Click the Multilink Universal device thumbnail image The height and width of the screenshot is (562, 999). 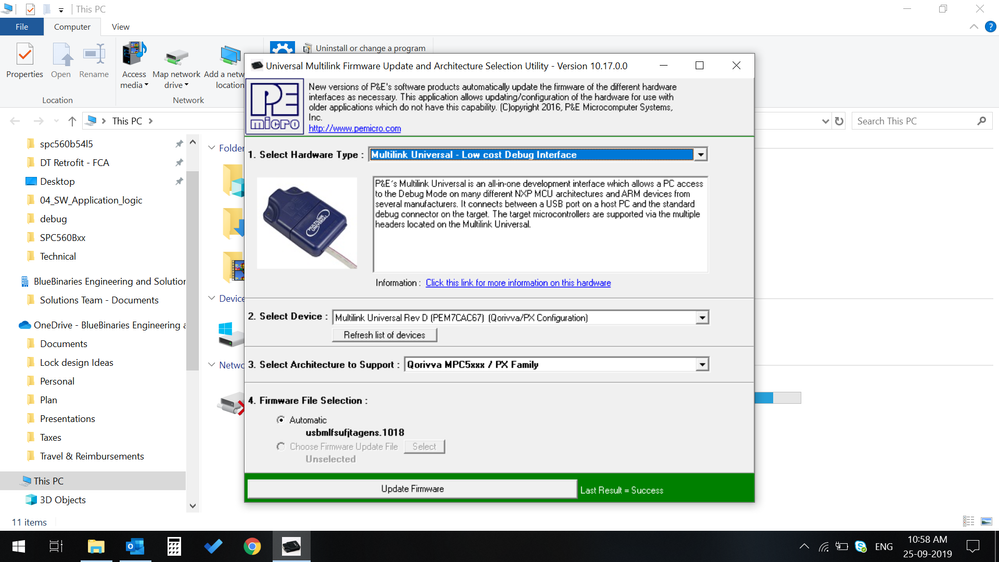307,223
